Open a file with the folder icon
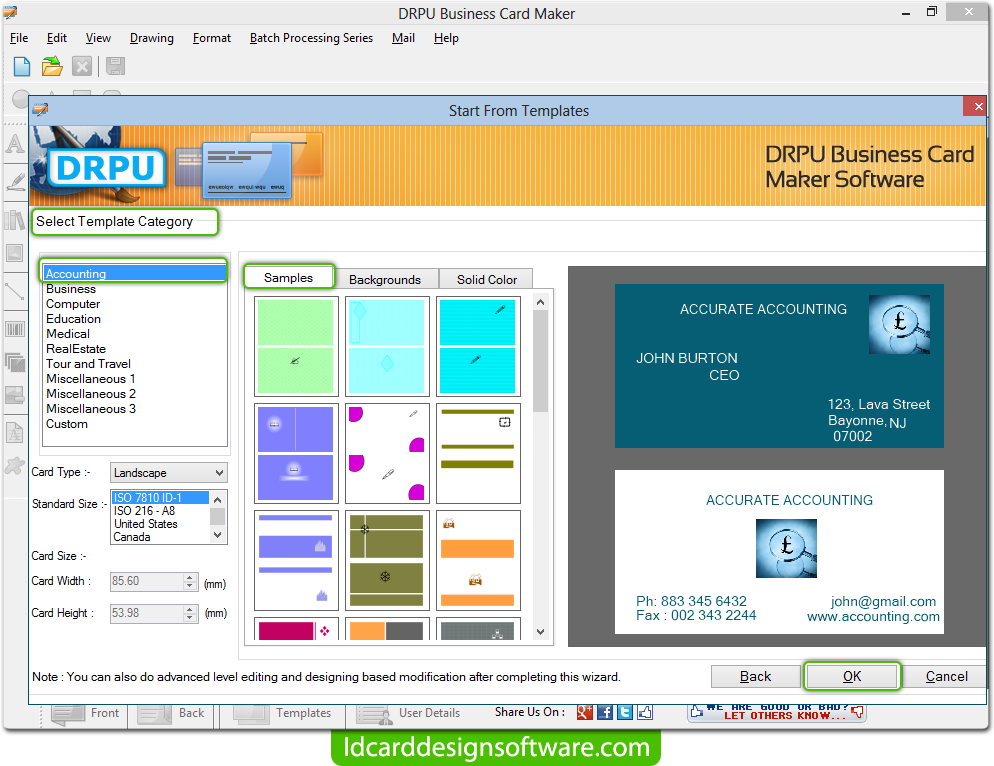Image resolution: width=994 pixels, height=766 pixels. (51, 66)
